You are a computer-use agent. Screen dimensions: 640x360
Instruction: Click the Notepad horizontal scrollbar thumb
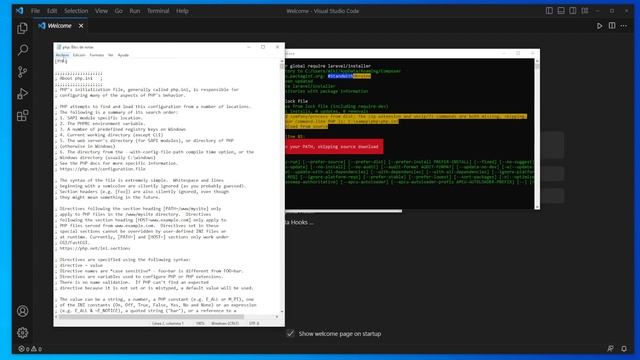(151, 316)
